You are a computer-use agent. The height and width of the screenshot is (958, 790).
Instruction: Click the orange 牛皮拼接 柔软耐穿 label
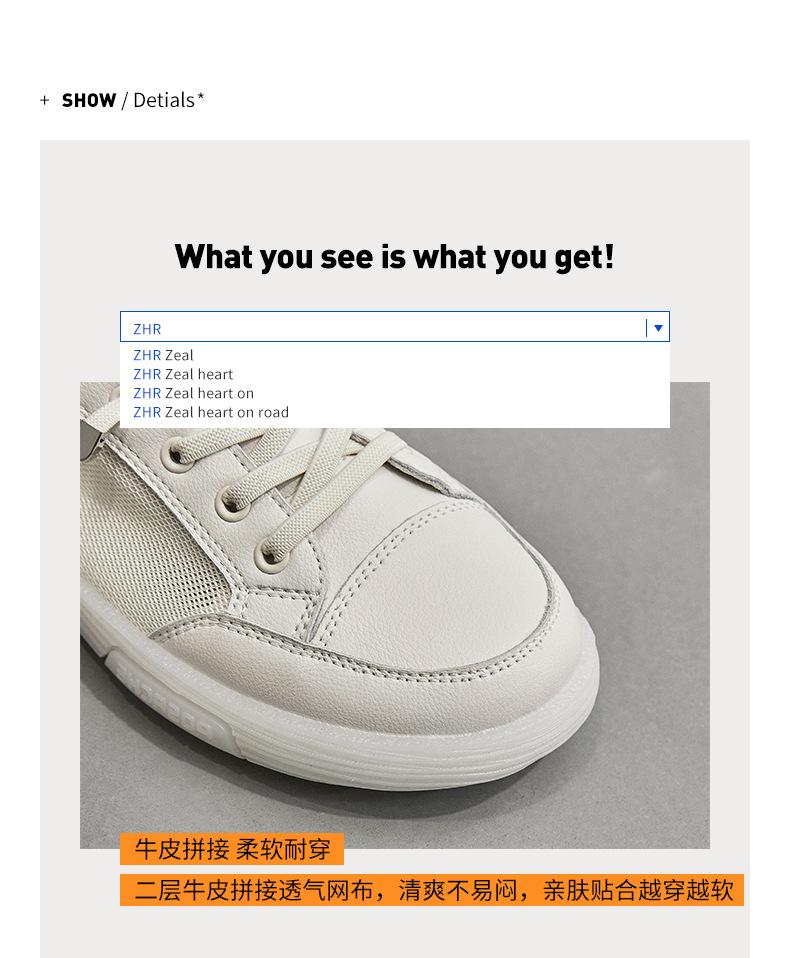click(232, 849)
